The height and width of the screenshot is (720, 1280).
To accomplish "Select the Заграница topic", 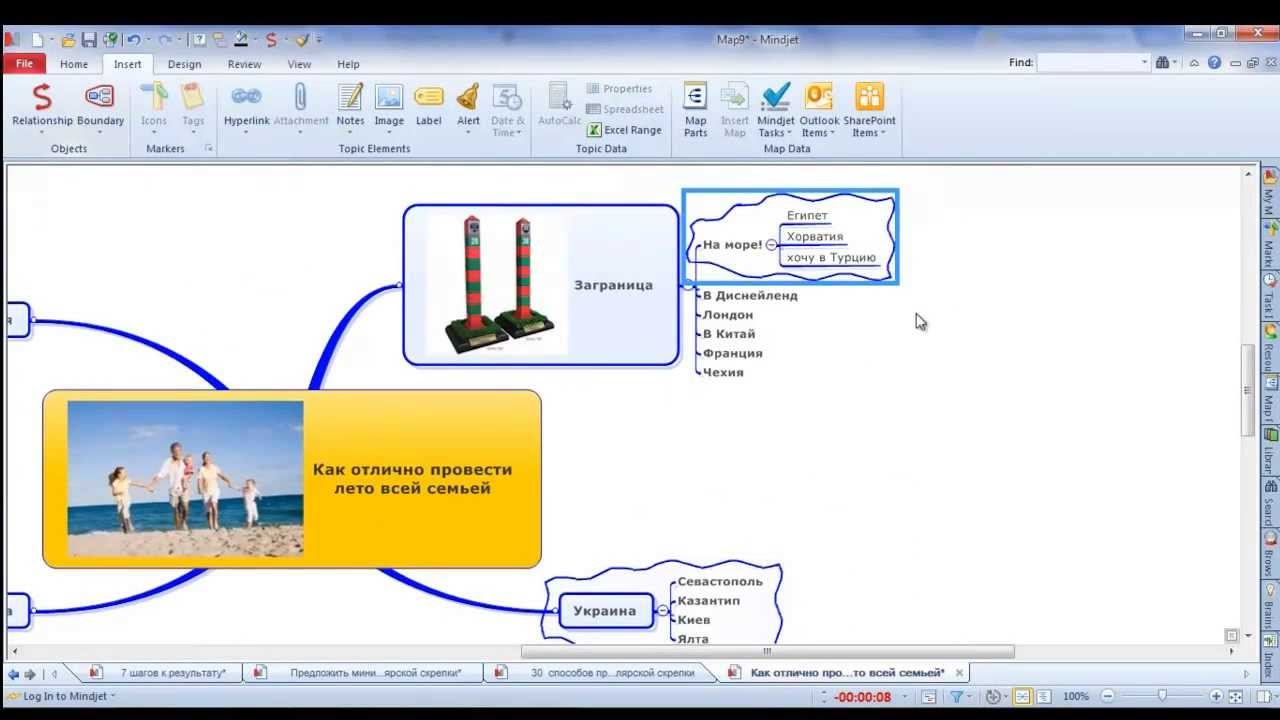I will [x=540, y=285].
